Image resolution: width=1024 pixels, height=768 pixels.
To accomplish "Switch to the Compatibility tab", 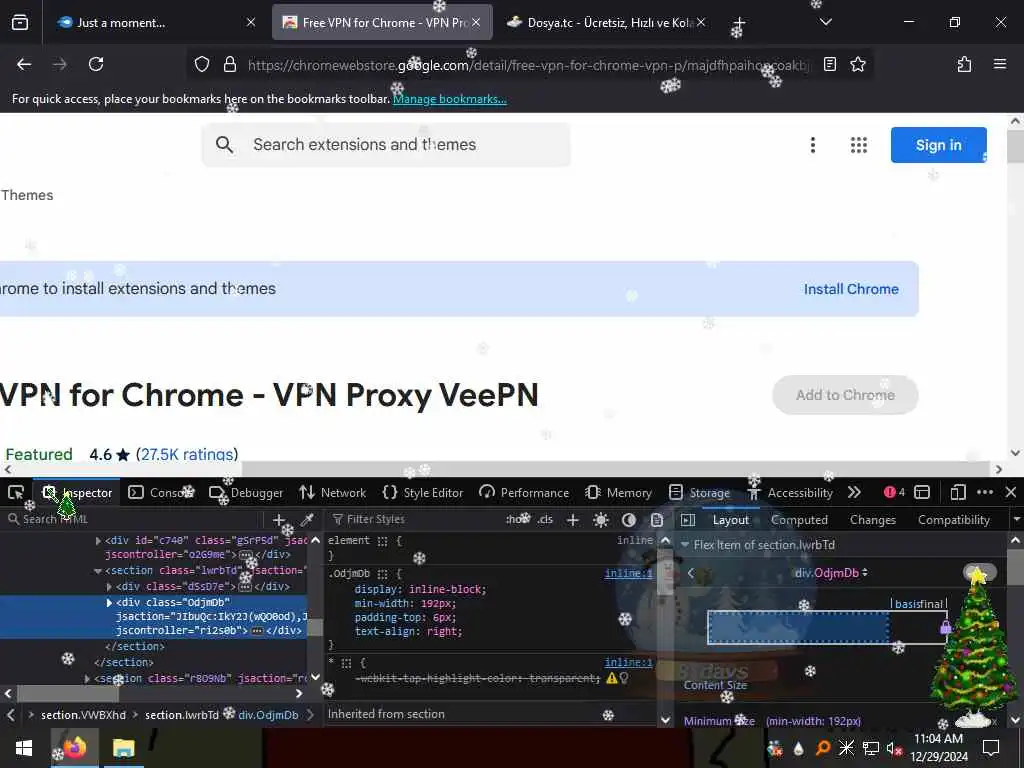I will 953,520.
